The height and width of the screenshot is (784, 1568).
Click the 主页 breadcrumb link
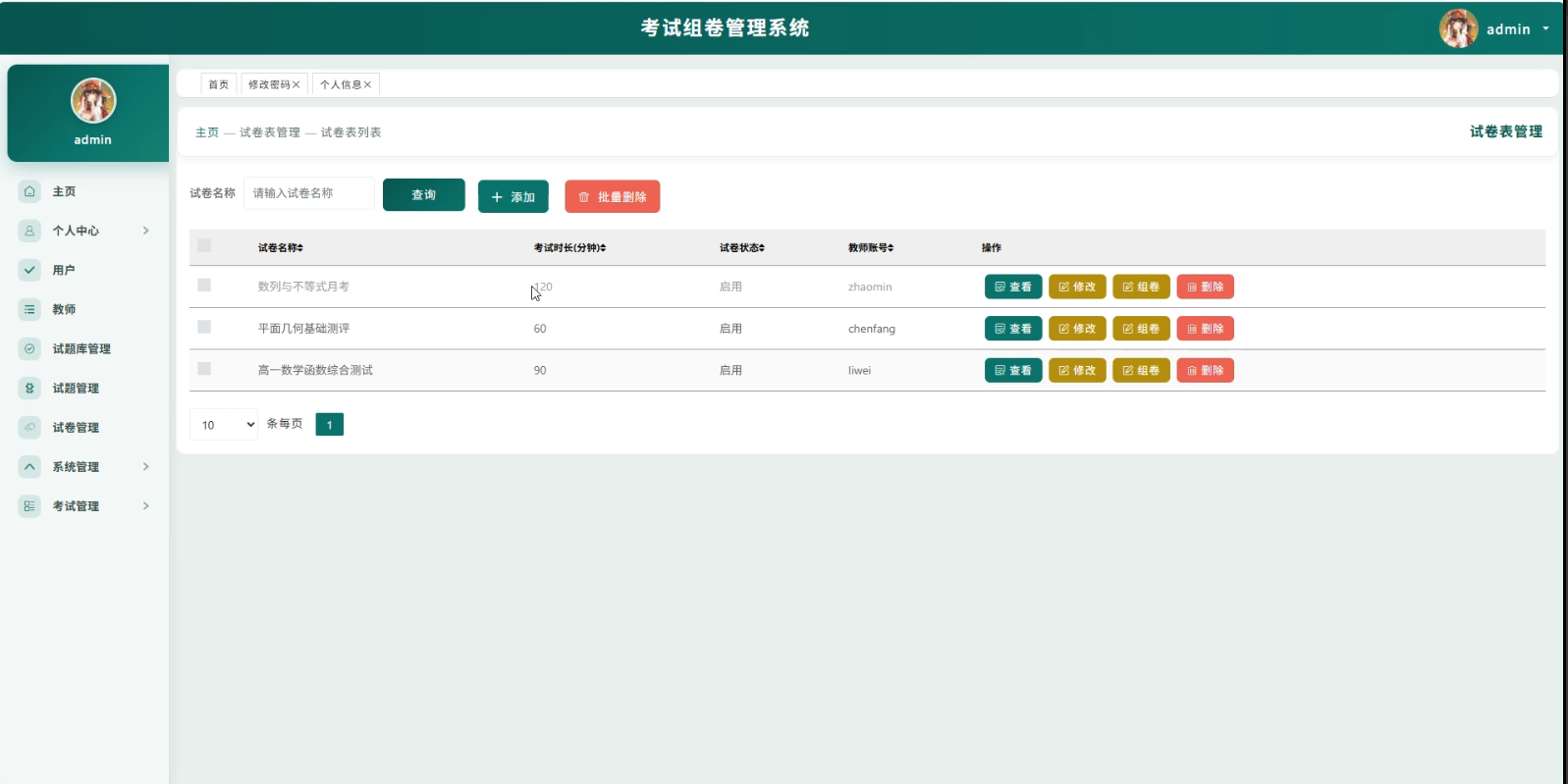pyautogui.click(x=207, y=132)
